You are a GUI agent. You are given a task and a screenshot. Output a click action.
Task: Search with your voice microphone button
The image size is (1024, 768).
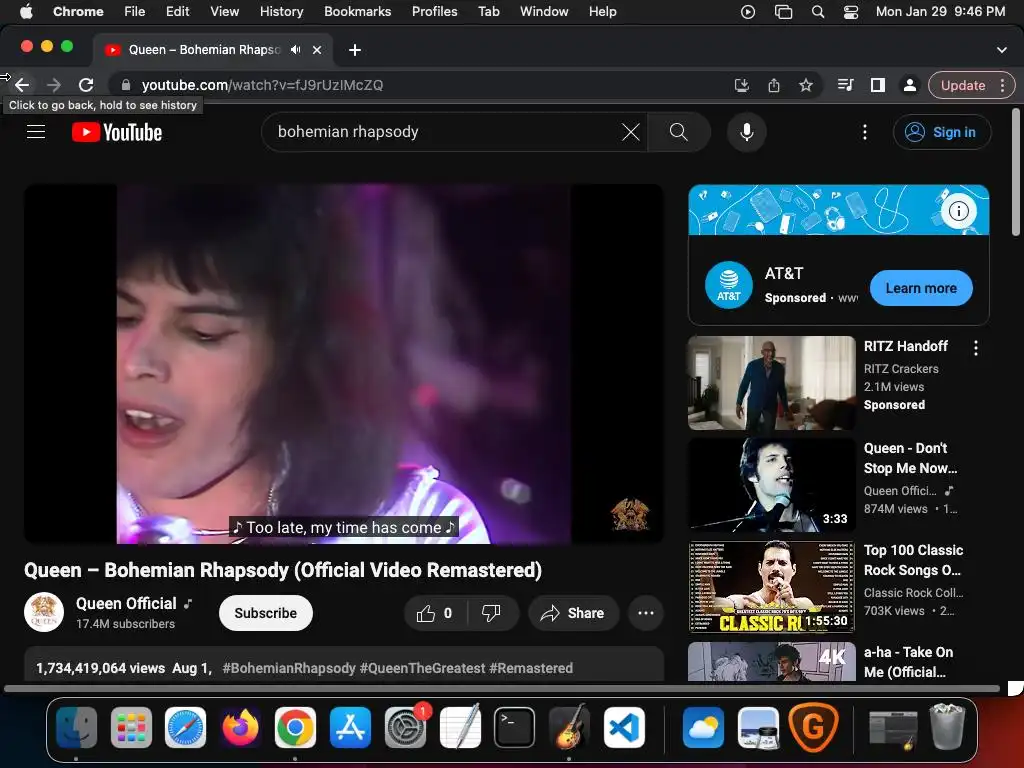click(746, 132)
